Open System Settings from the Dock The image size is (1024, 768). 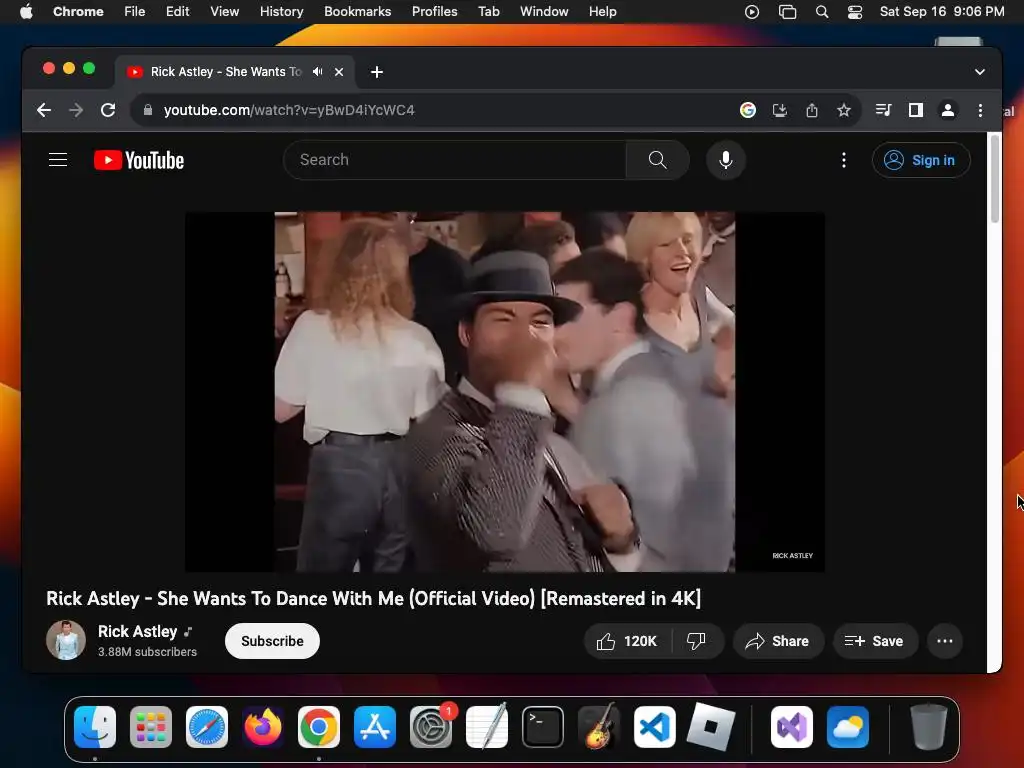(x=431, y=727)
